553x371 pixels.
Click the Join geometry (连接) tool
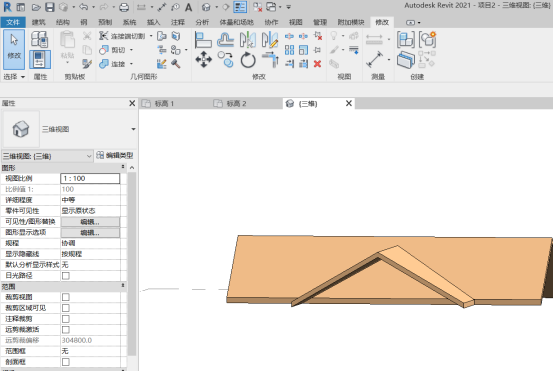[x=112, y=64]
